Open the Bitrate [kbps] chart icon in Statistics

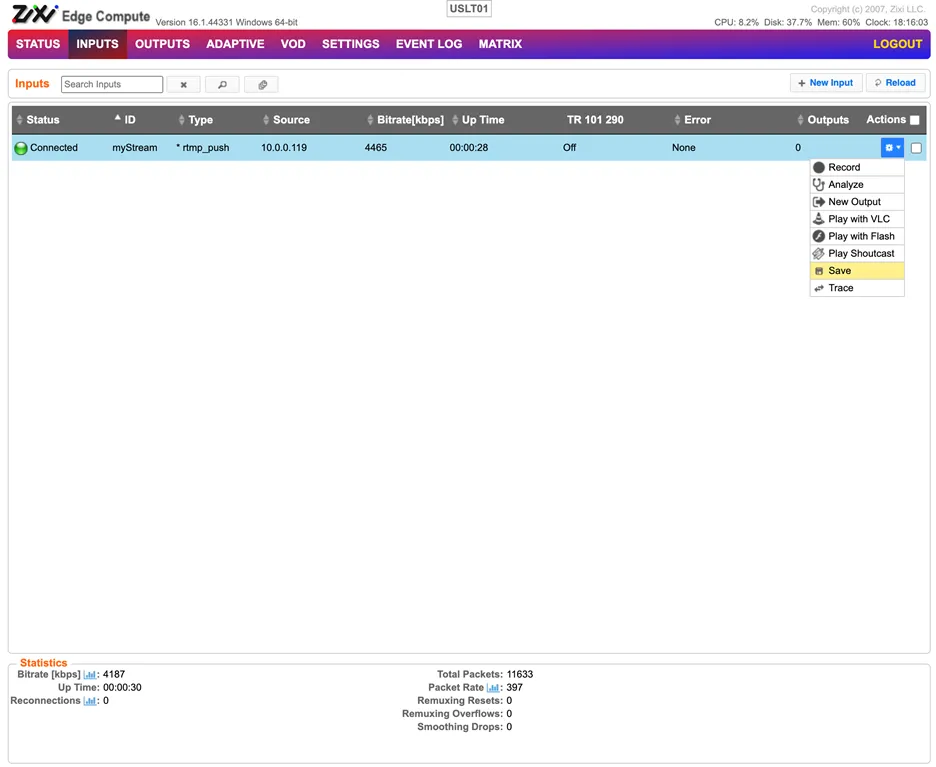[x=90, y=674]
